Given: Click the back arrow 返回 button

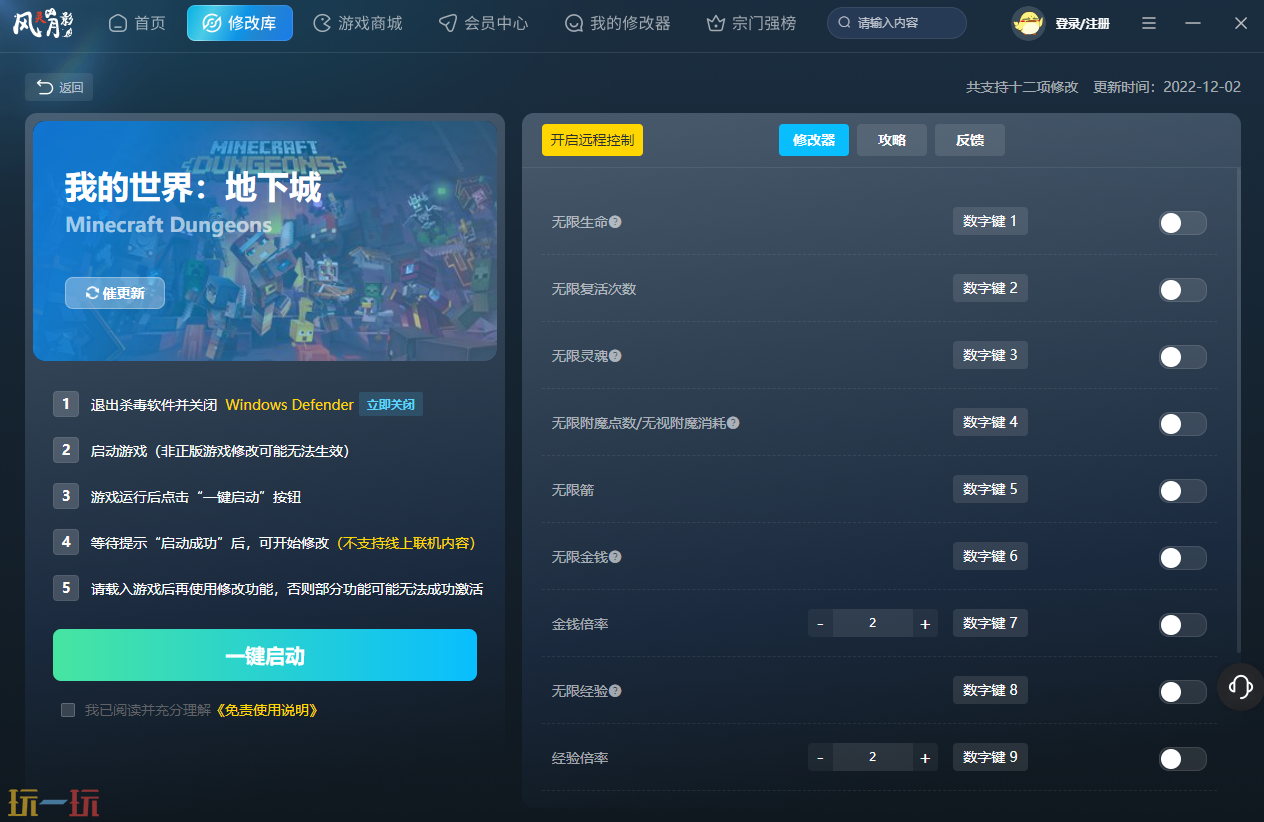Looking at the screenshot, I should [x=59, y=87].
